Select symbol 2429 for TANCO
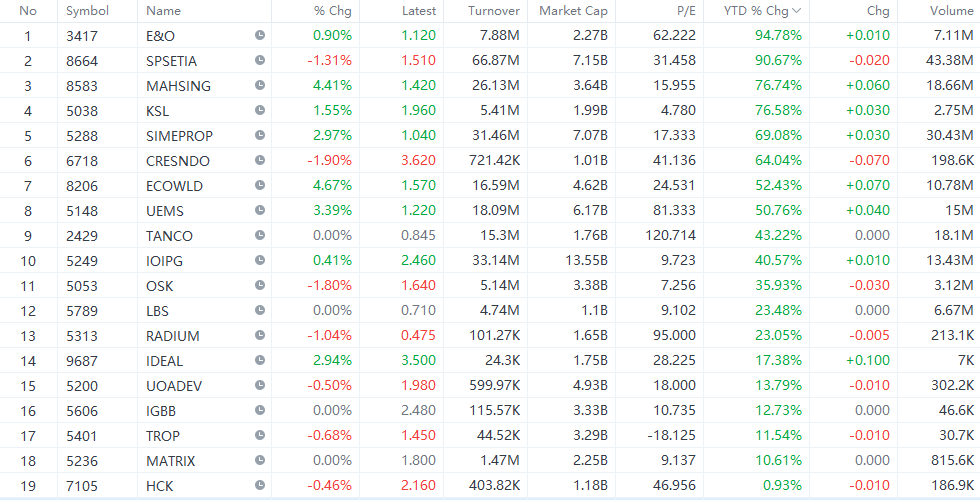 tap(82, 236)
